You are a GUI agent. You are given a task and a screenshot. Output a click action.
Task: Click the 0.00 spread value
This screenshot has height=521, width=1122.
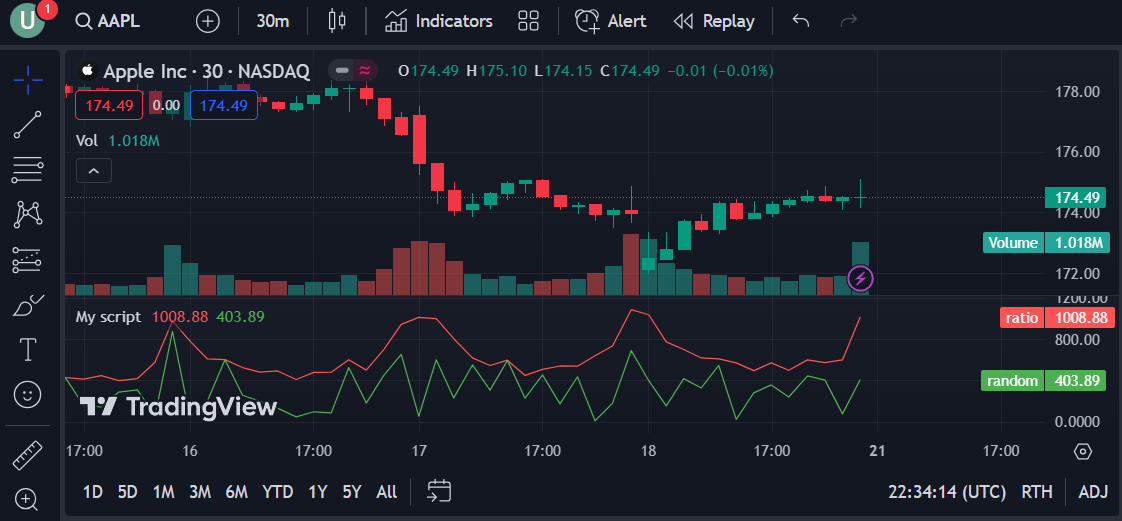(167, 106)
